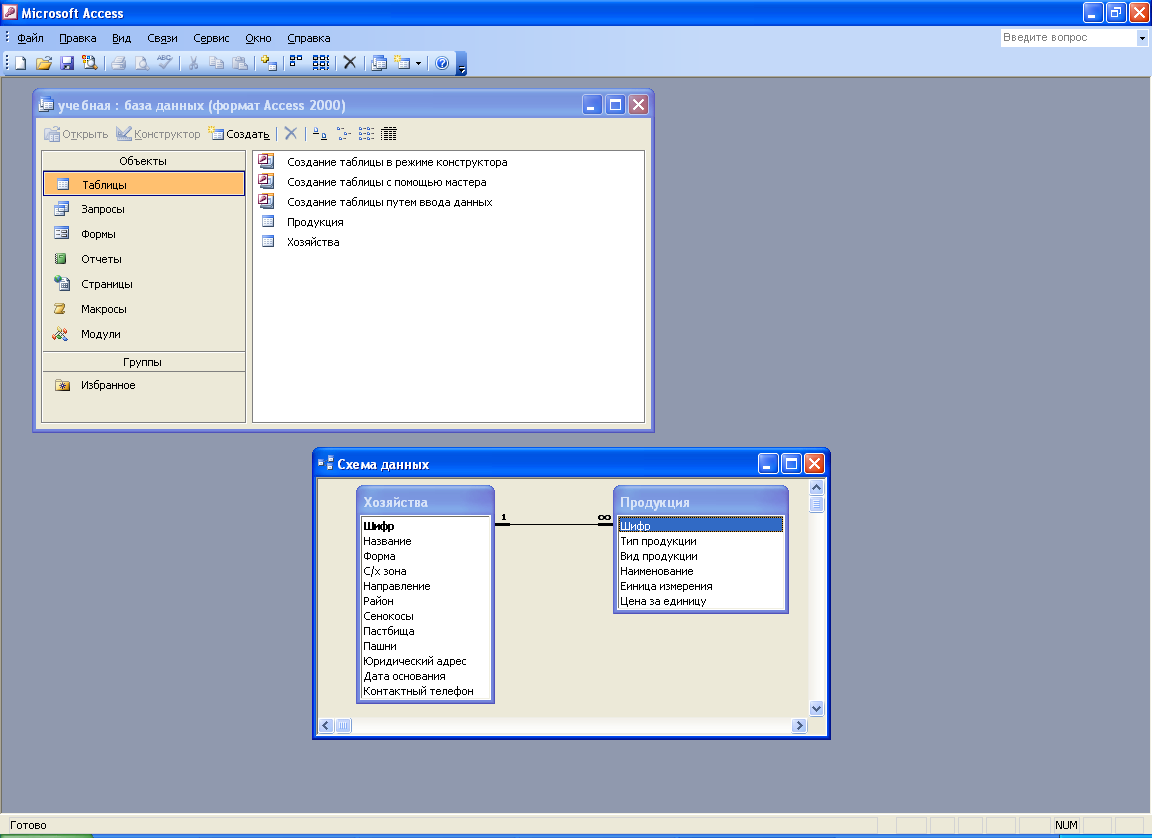Screen dimensions: 1152x838
Task: Click the Help question mark icon
Action: coord(442,63)
